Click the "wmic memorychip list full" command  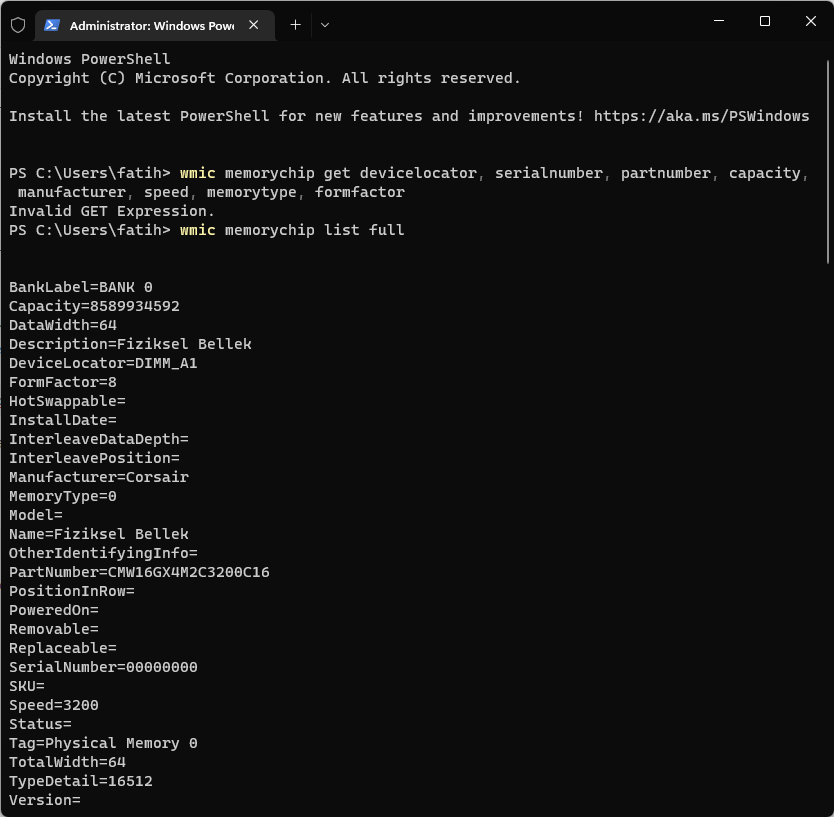click(292, 230)
